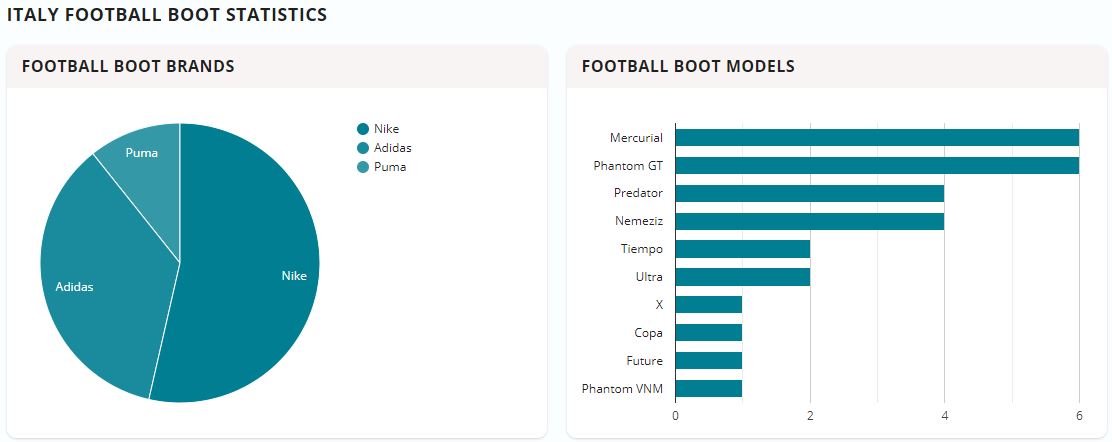Click the Mercurial bar
The height and width of the screenshot is (442, 1112).
click(x=877, y=138)
